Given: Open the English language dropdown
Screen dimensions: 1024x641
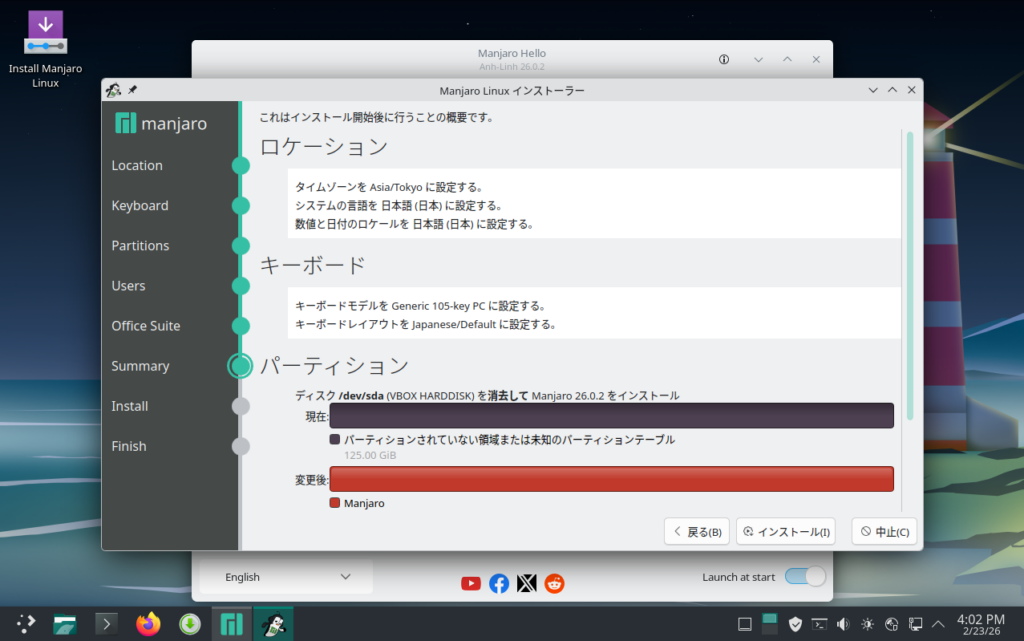Looking at the screenshot, I should coord(286,577).
